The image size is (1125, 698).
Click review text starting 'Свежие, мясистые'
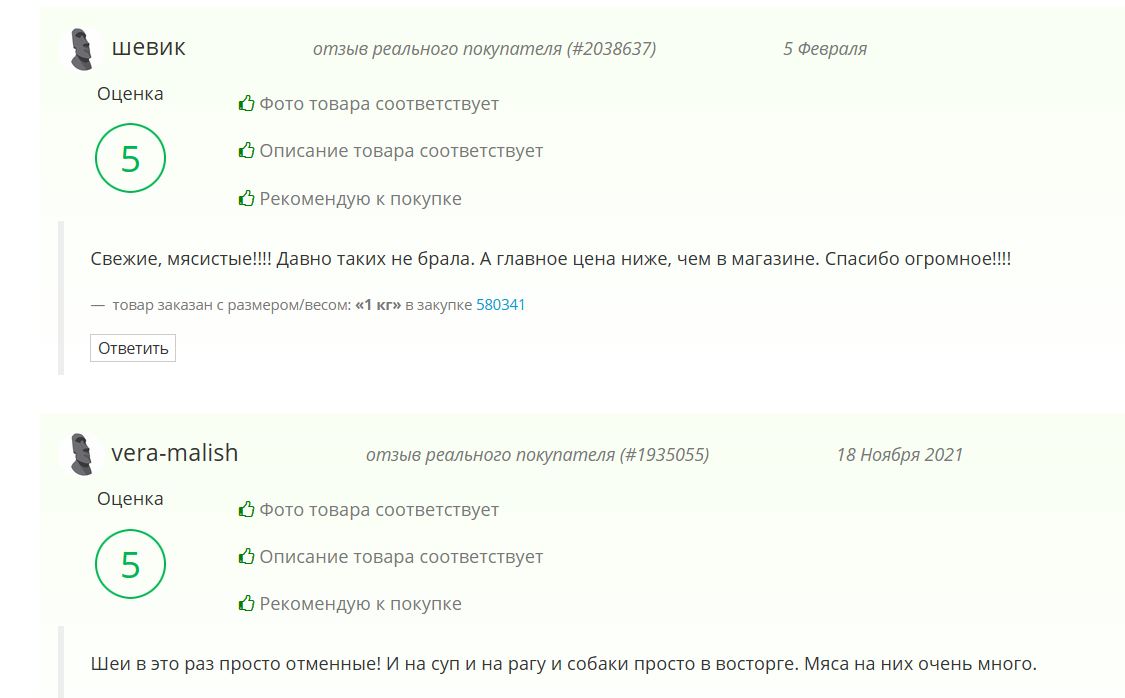[x=550, y=258]
